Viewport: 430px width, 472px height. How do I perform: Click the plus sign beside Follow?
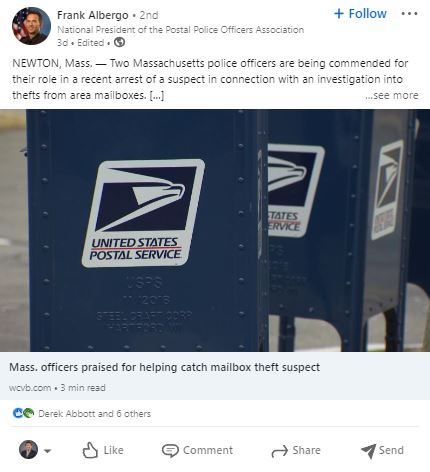(x=339, y=14)
